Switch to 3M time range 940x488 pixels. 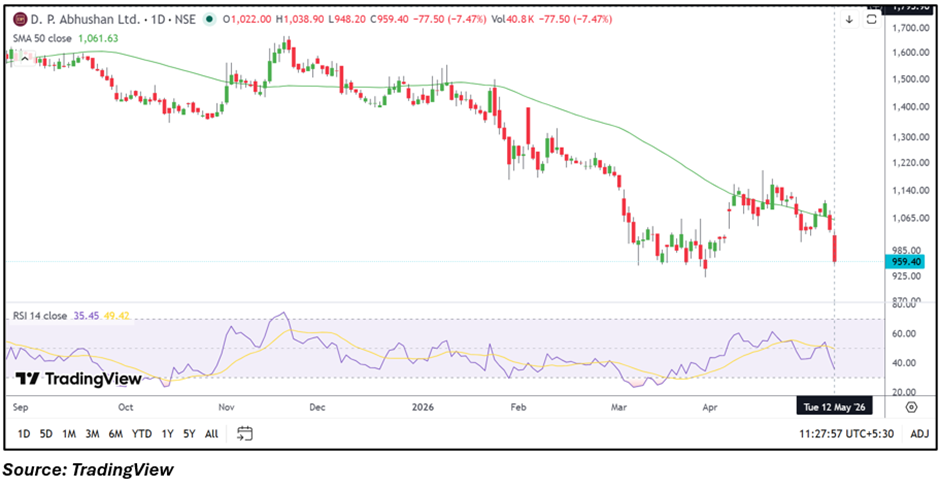tap(92, 433)
